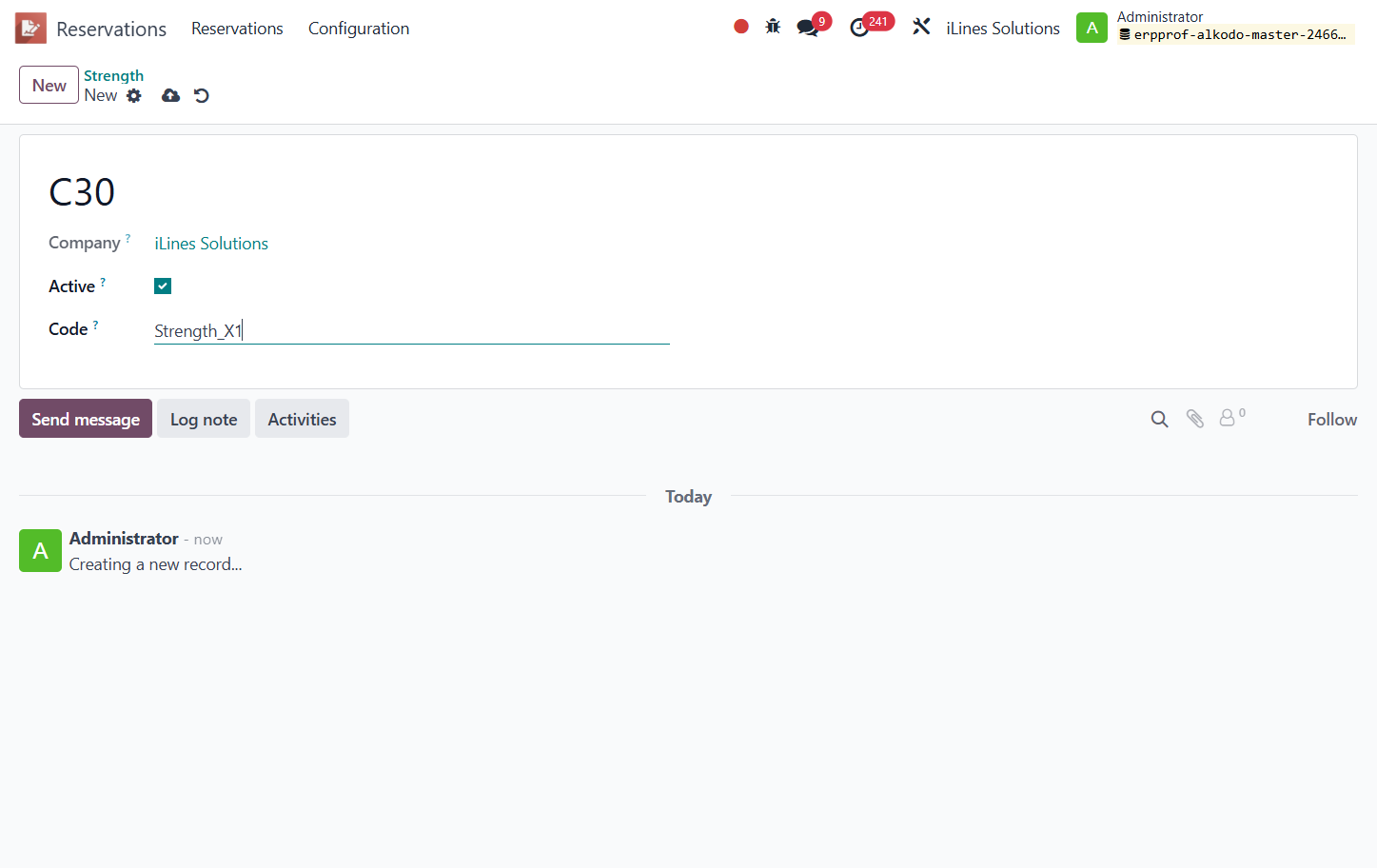Click the Company field help question mark
Image resolution: width=1377 pixels, height=868 pixels.
(128, 238)
